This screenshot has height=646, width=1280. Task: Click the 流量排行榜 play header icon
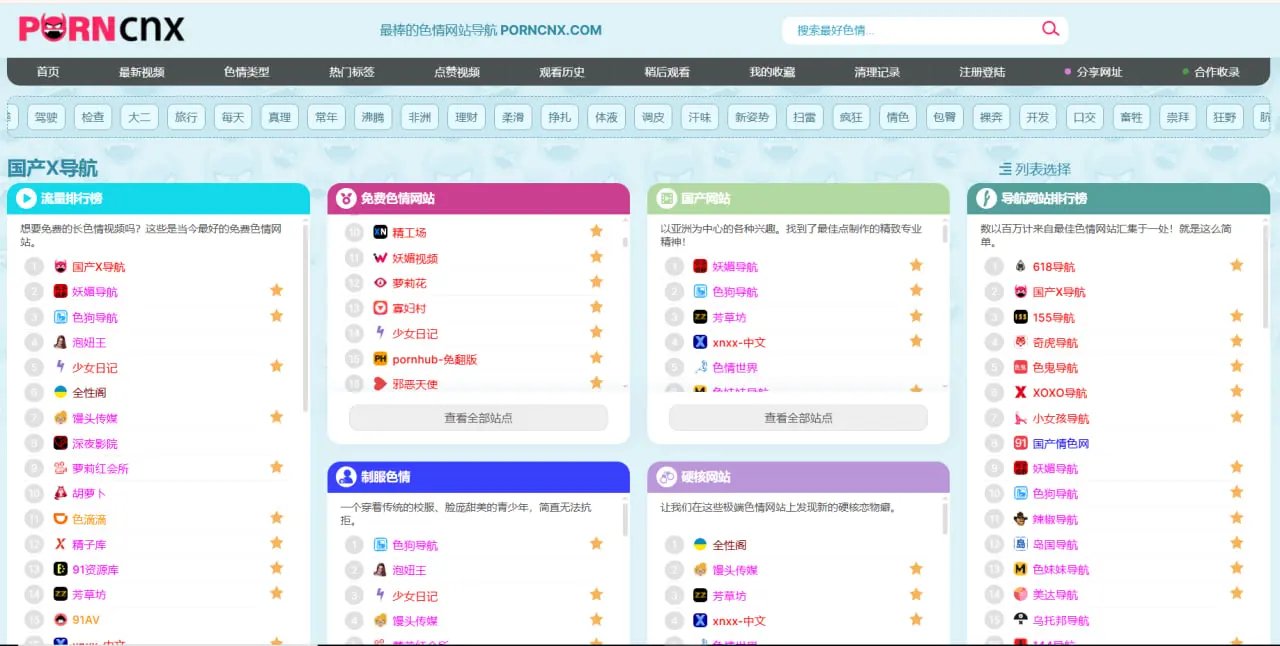[26, 198]
